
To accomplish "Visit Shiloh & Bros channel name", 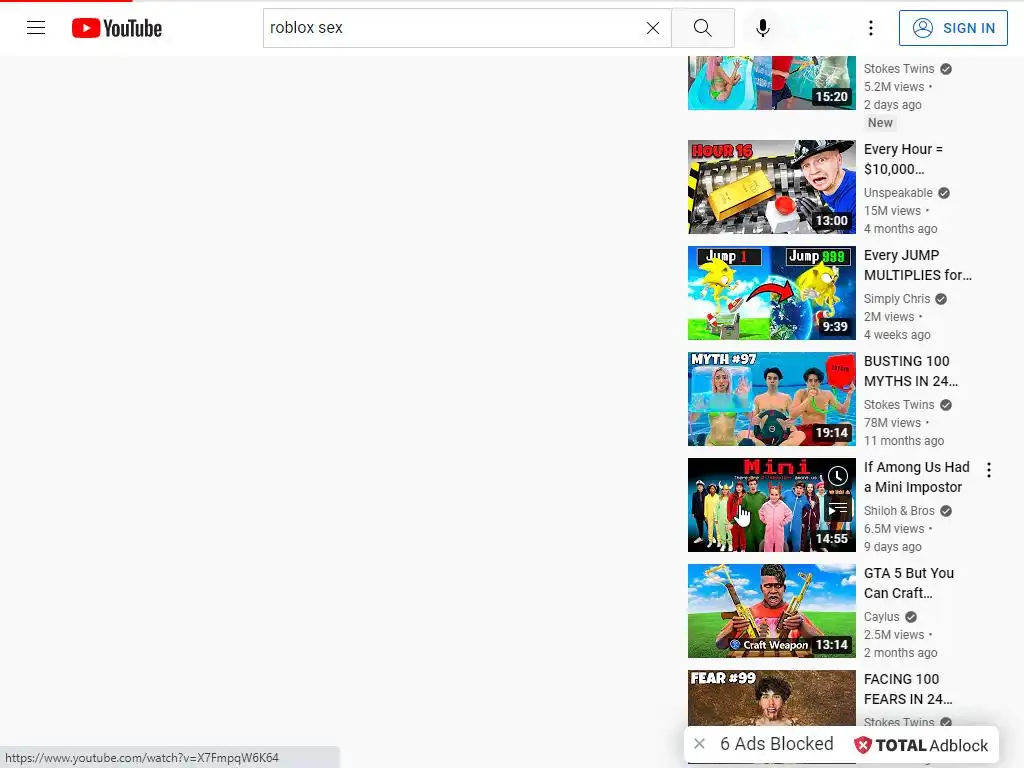I will [899, 511].
